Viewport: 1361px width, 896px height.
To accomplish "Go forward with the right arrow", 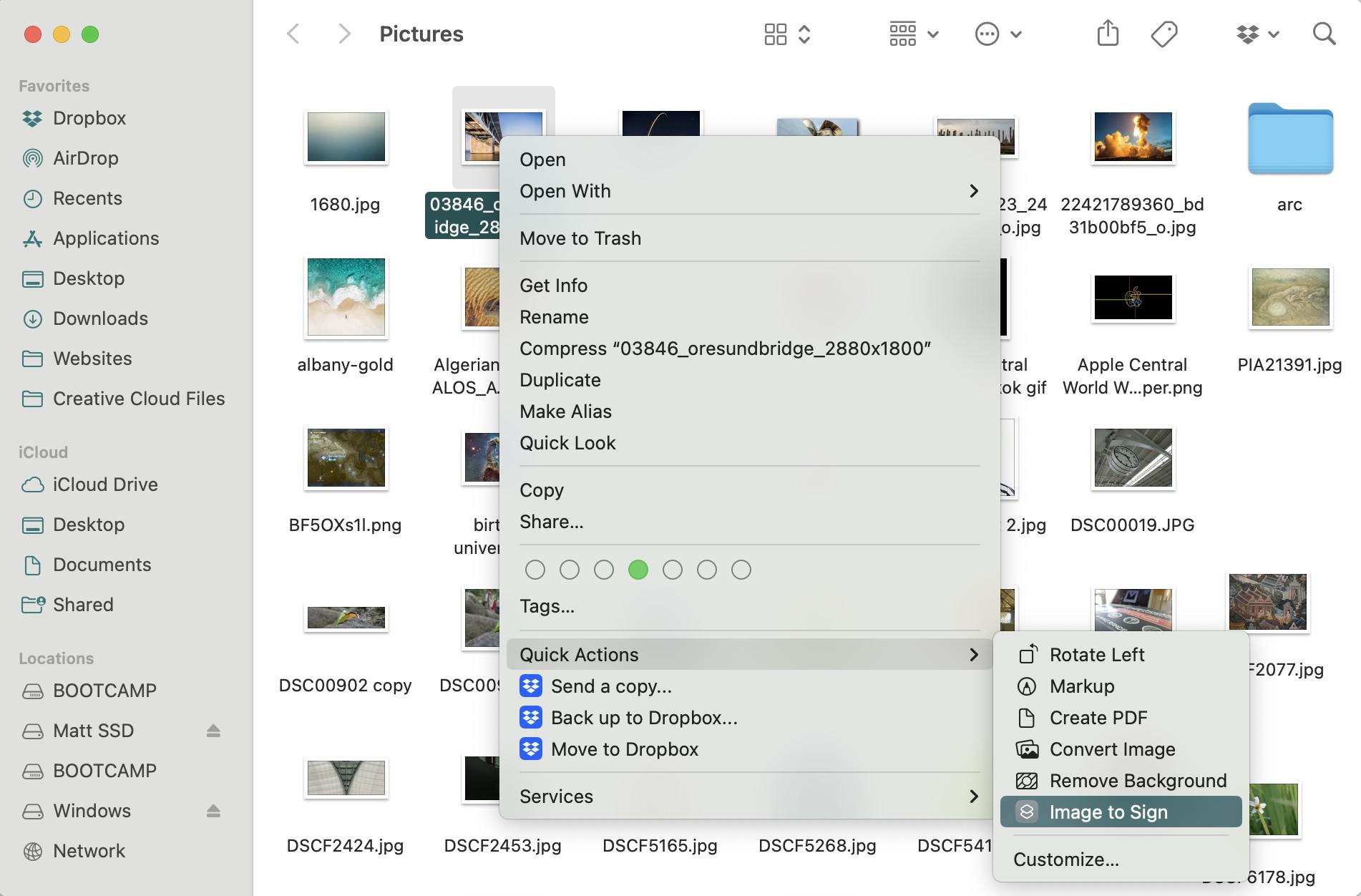I will [x=344, y=34].
